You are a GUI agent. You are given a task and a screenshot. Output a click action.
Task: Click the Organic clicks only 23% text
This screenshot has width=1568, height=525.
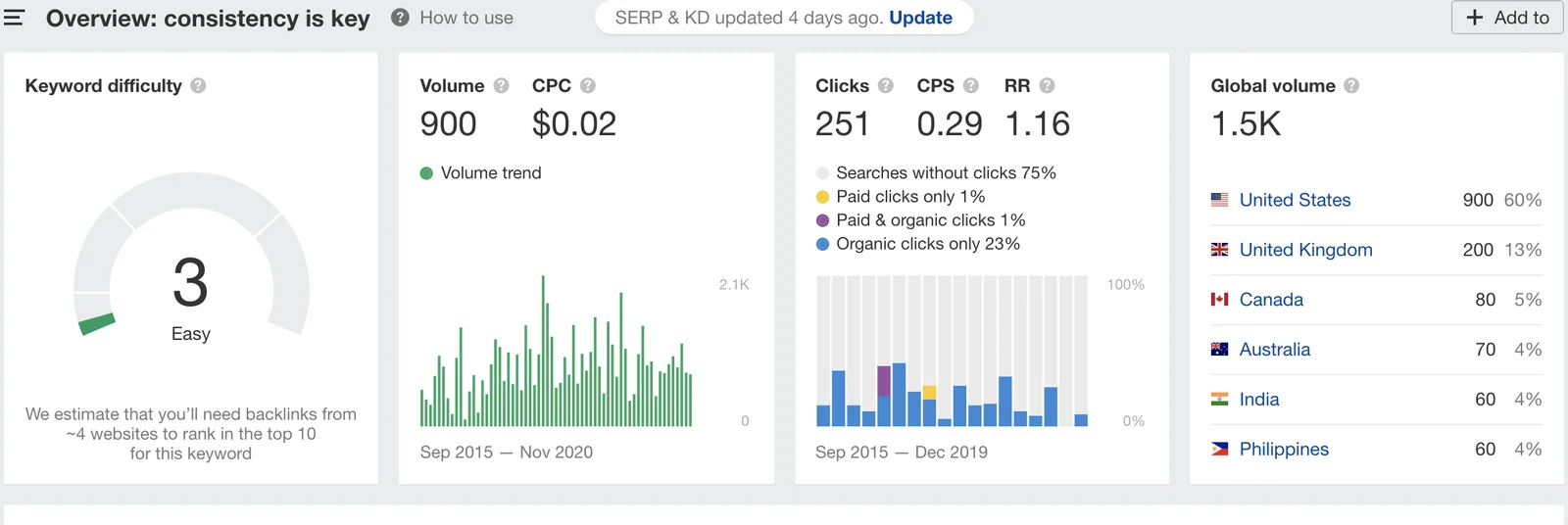click(x=928, y=244)
